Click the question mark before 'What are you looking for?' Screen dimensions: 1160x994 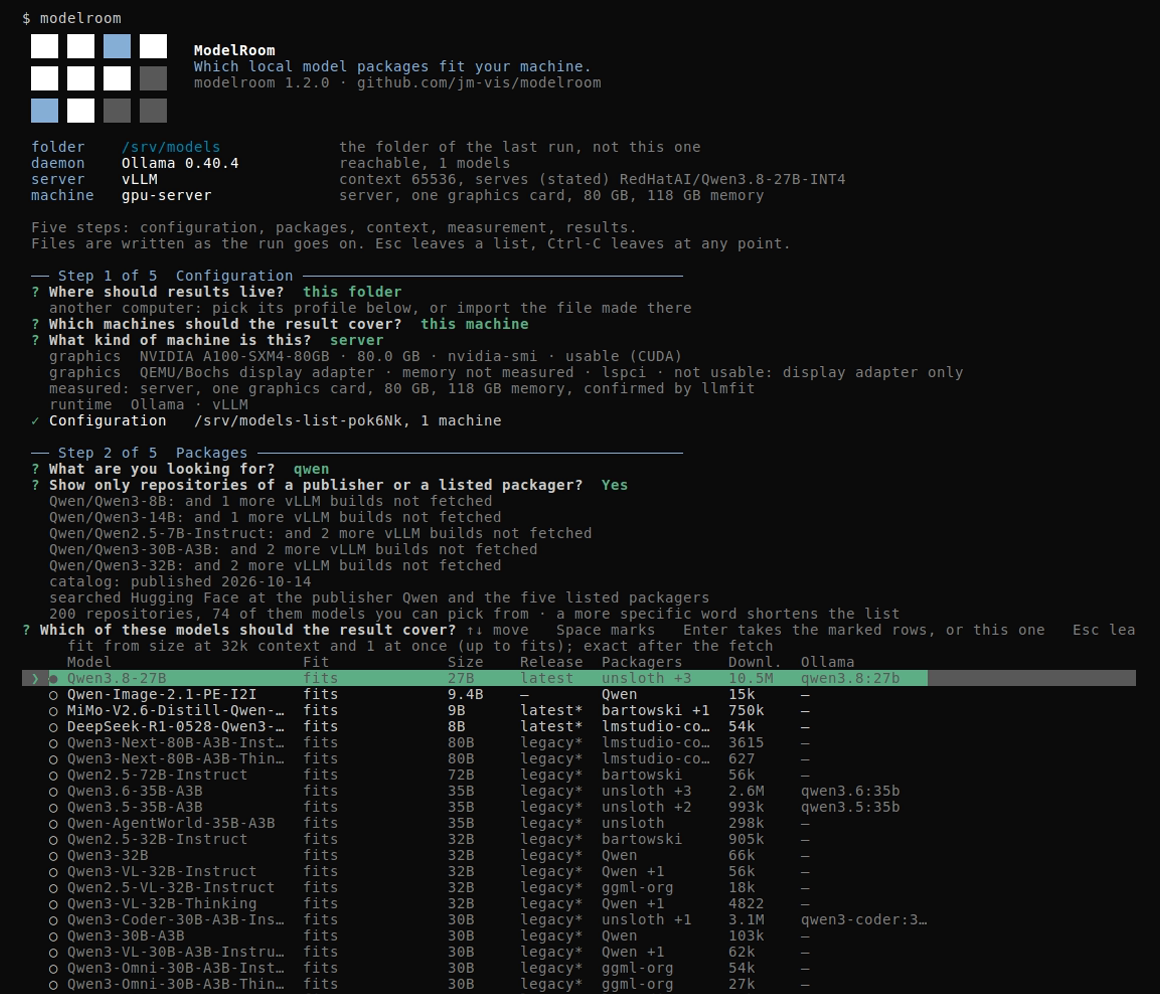tap(35, 469)
